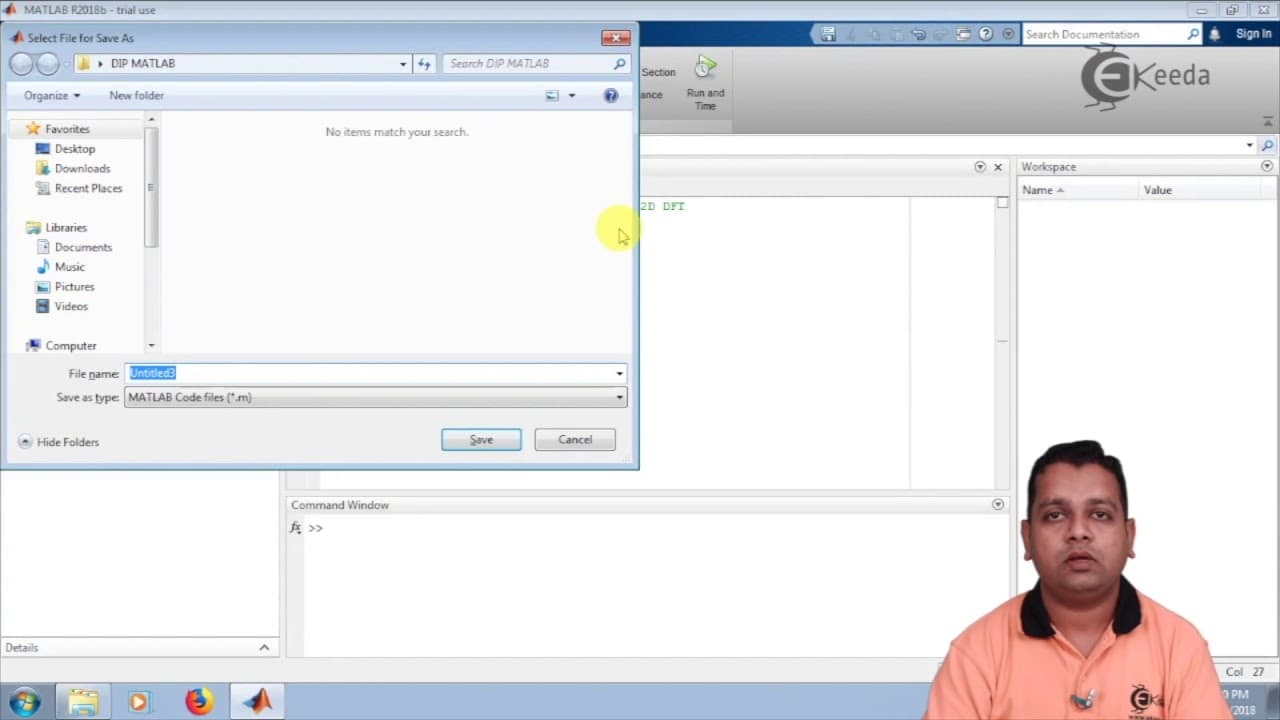1280x720 pixels.
Task: Click the Save icon in MATLAB quick access toolbar
Action: 828,34
